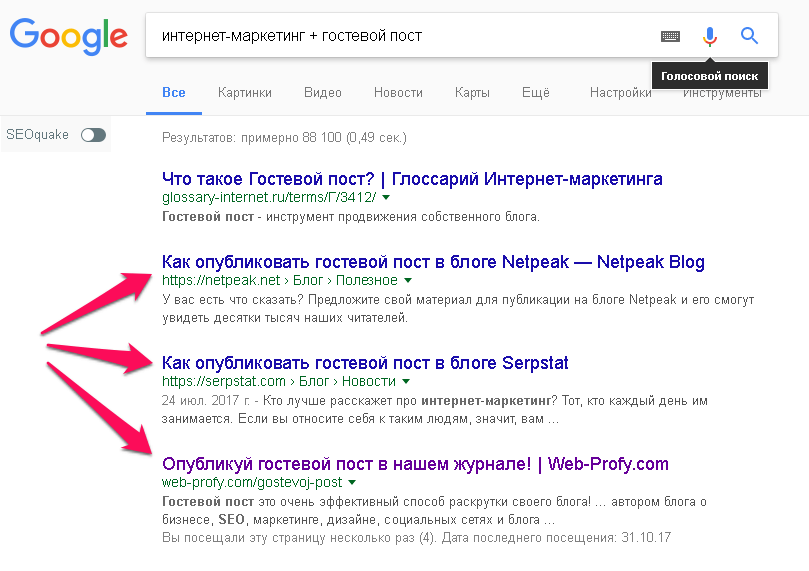Click the green URL web-profy.com/gostevoj-post
This screenshot has height=571, width=809.
click(x=252, y=483)
